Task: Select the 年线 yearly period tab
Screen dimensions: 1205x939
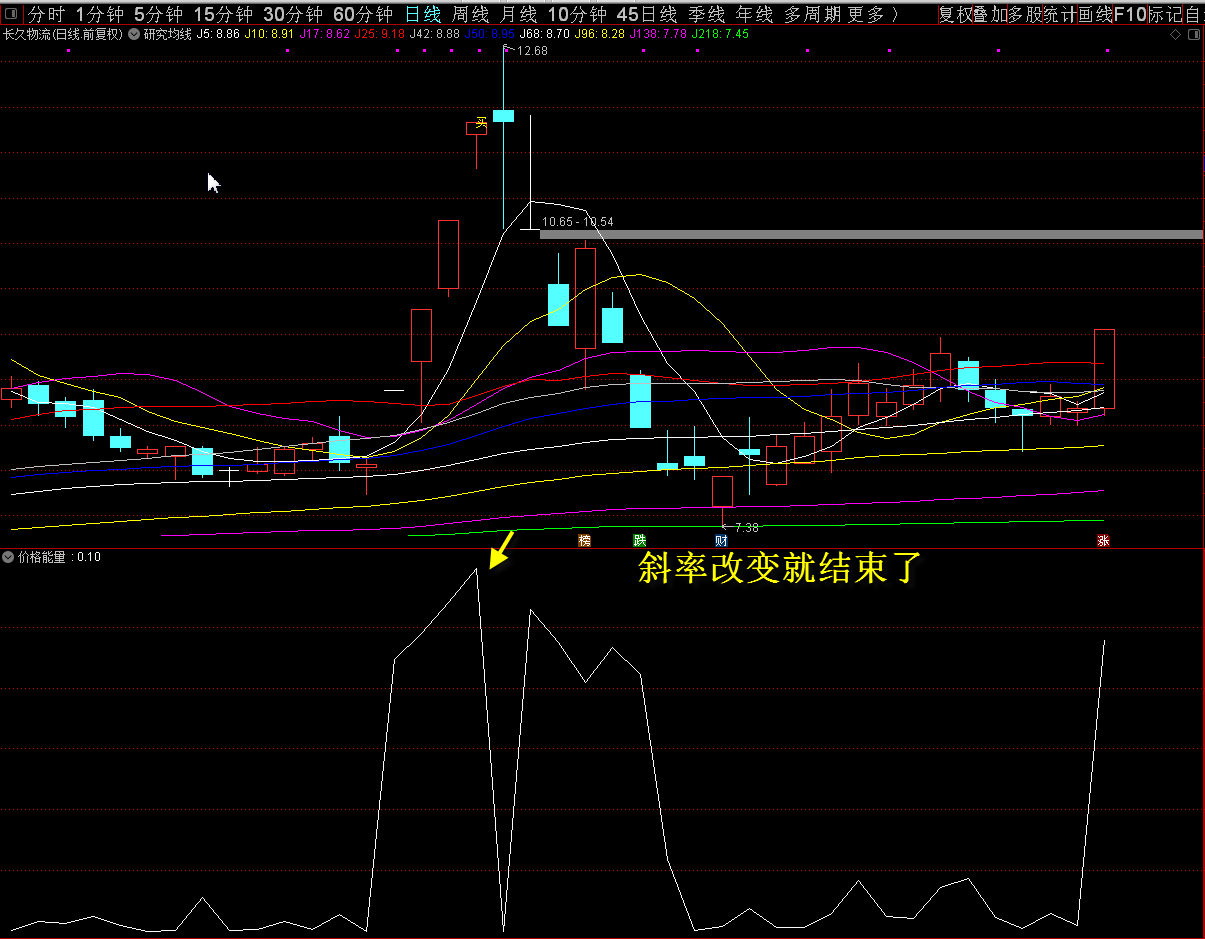Action: [x=755, y=14]
